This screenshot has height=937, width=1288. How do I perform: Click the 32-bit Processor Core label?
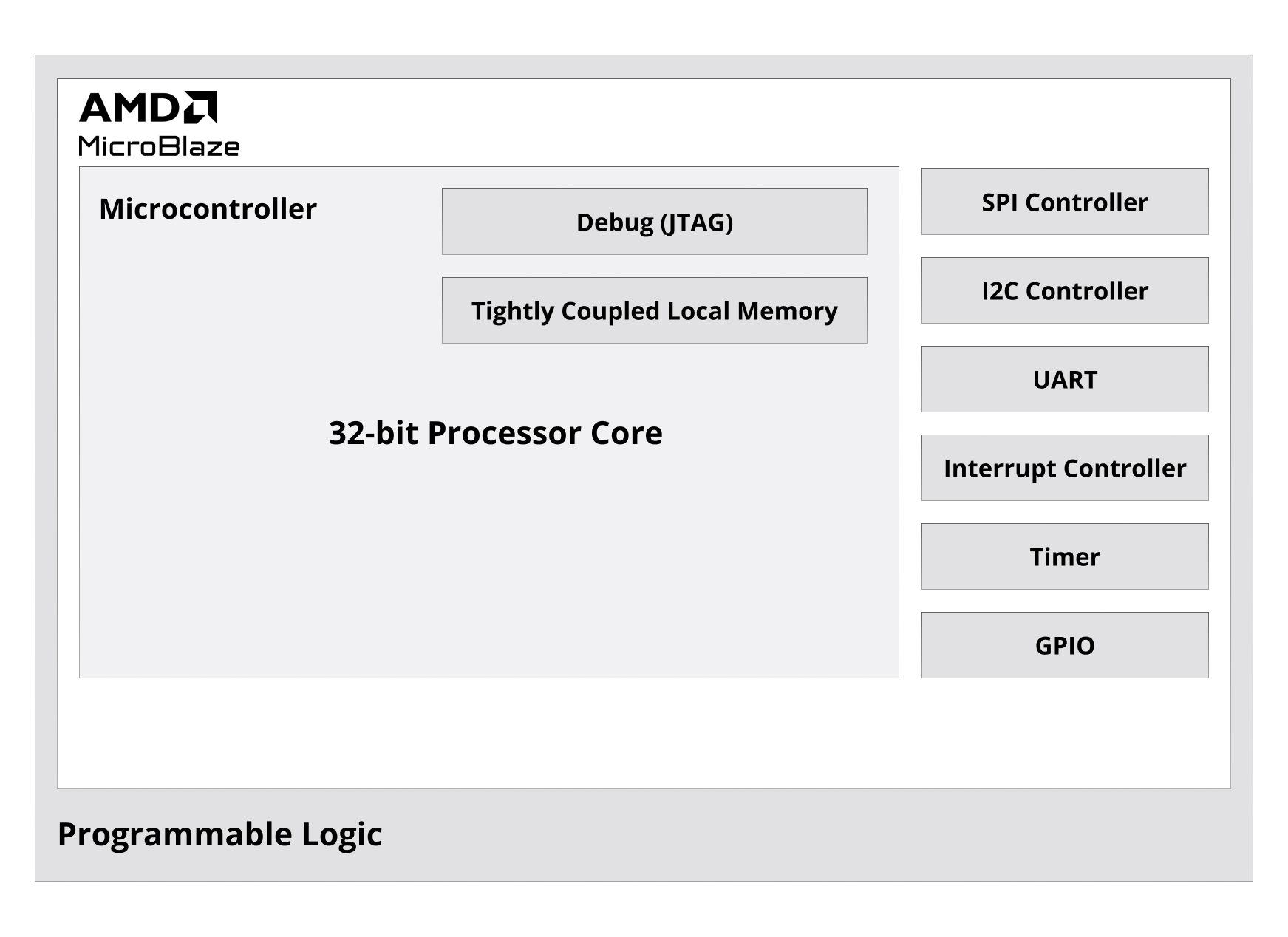click(x=495, y=433)
